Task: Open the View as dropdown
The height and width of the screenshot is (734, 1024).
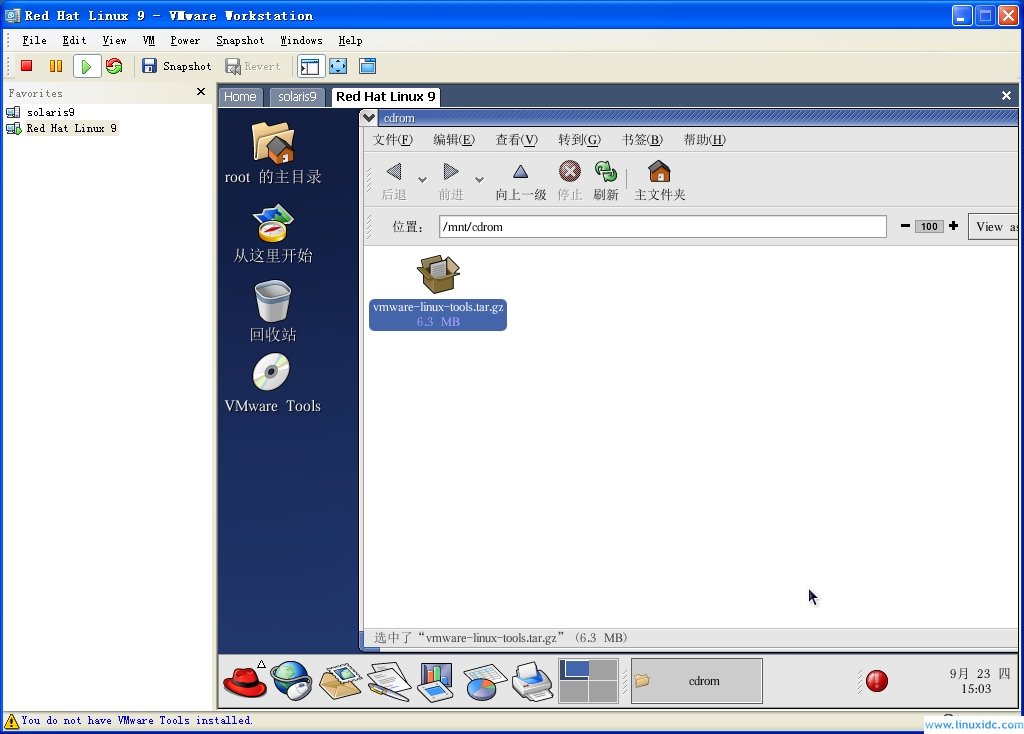Action: [x=994, y=227]
